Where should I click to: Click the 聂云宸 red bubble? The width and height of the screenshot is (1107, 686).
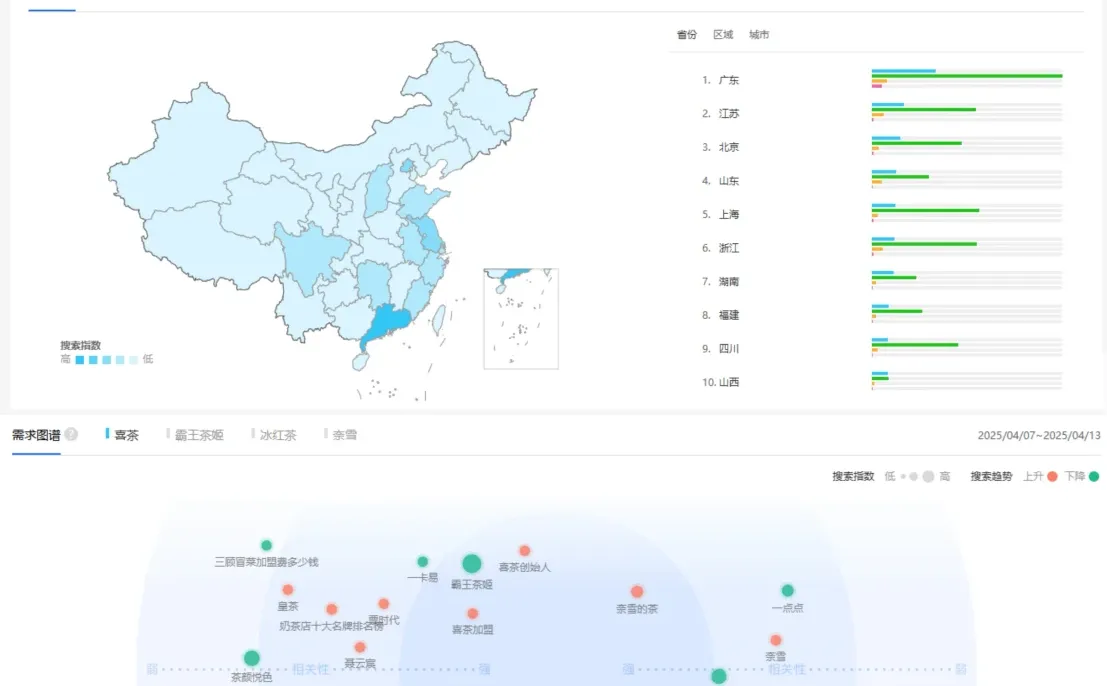coord(360,647)
